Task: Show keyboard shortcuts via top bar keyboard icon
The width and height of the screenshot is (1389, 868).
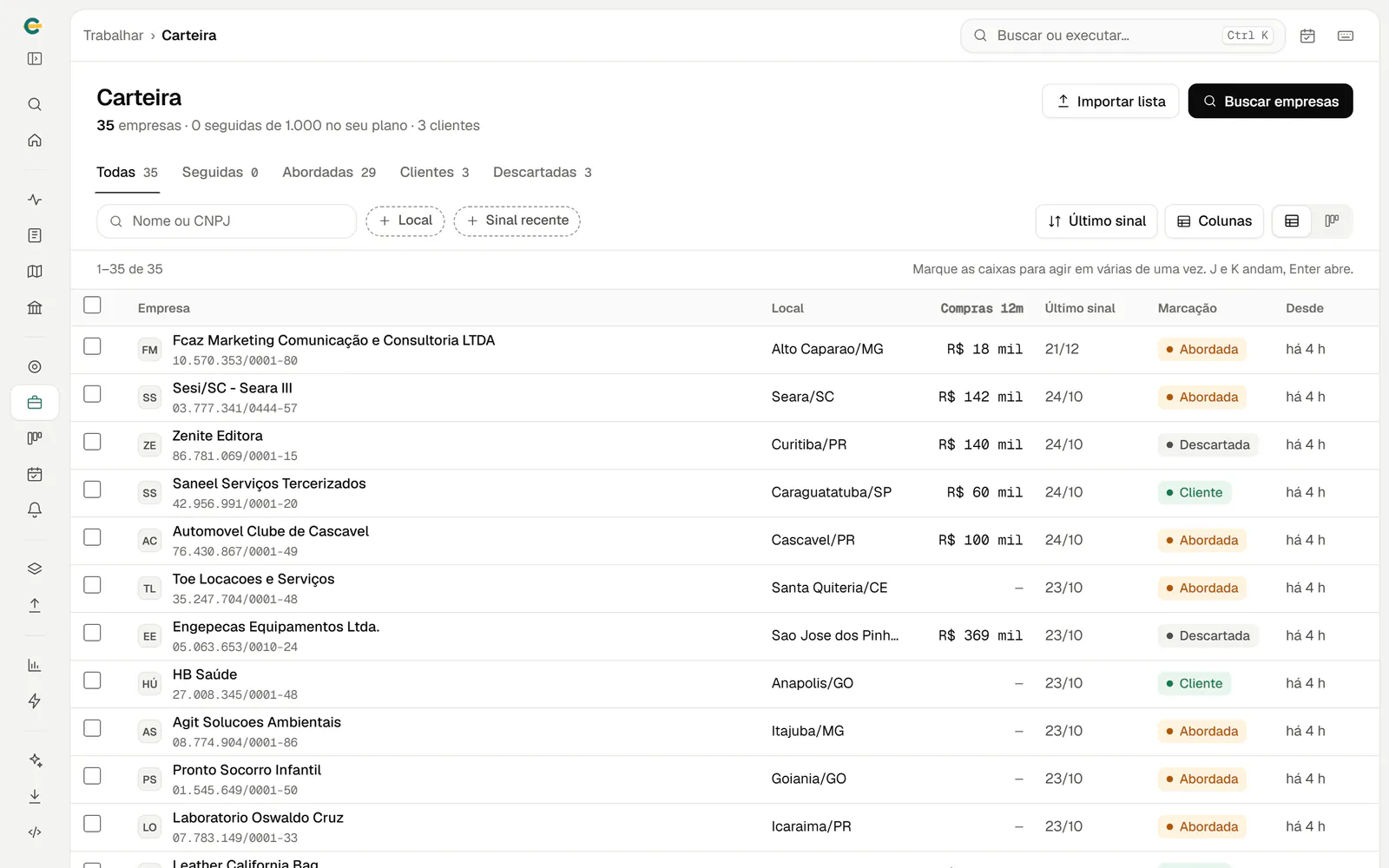Action: pyautogui.click(x=1346, y=36)
